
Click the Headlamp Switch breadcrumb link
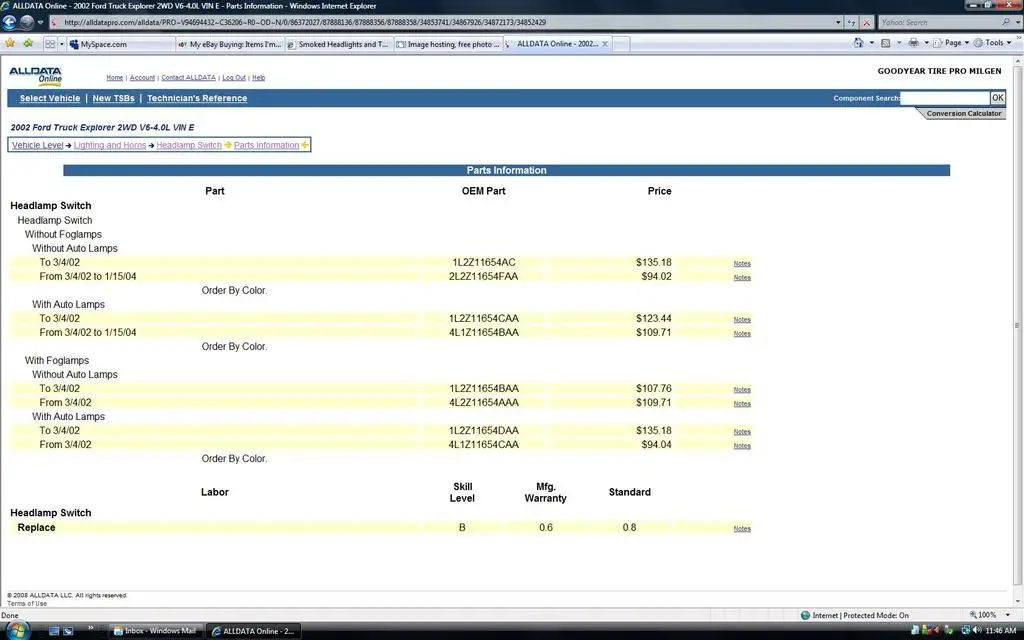tap(189, 145)
